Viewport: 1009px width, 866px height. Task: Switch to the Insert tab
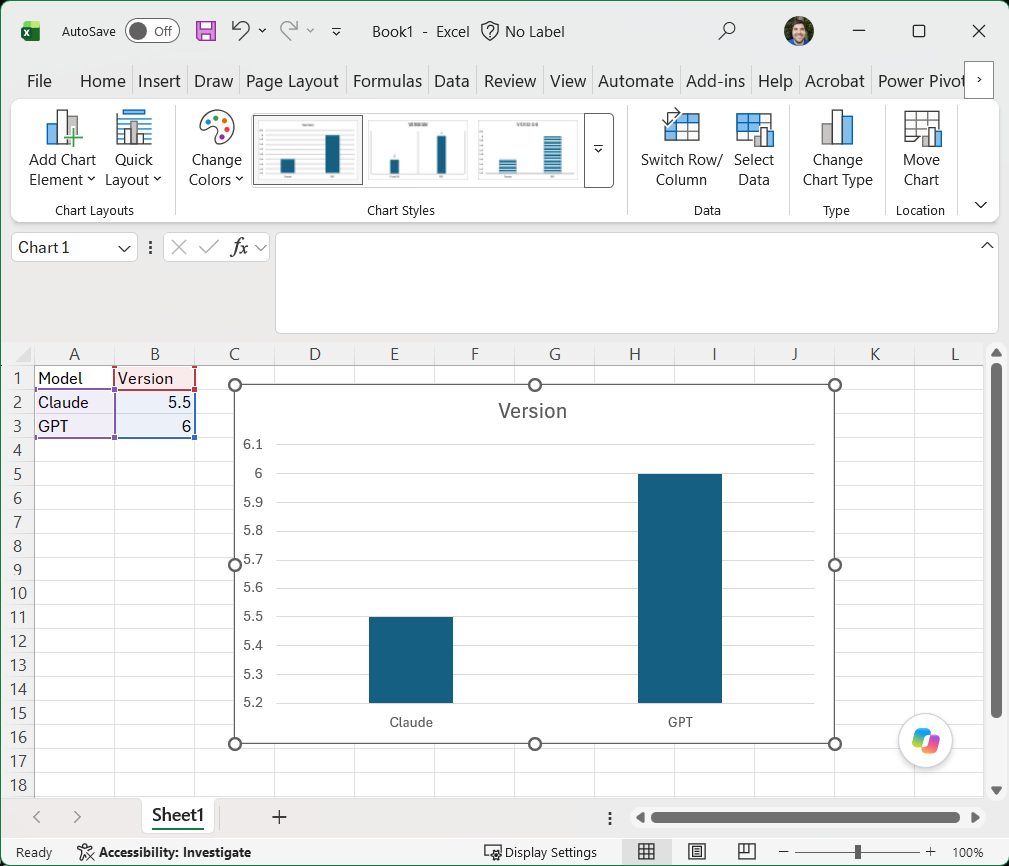(159, 81)
